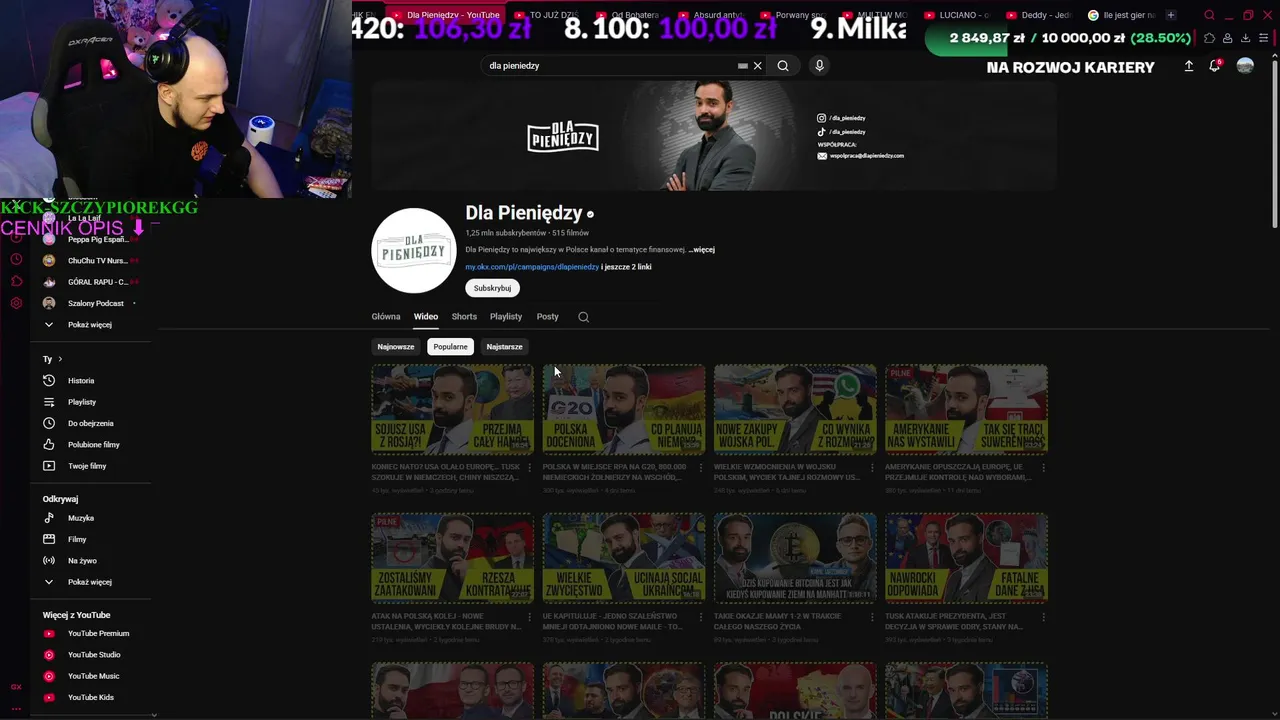Open options menu for 'KONIEC NATO?' video
Viewport: 1280px width, 720px height.
(x=529, y=467)
